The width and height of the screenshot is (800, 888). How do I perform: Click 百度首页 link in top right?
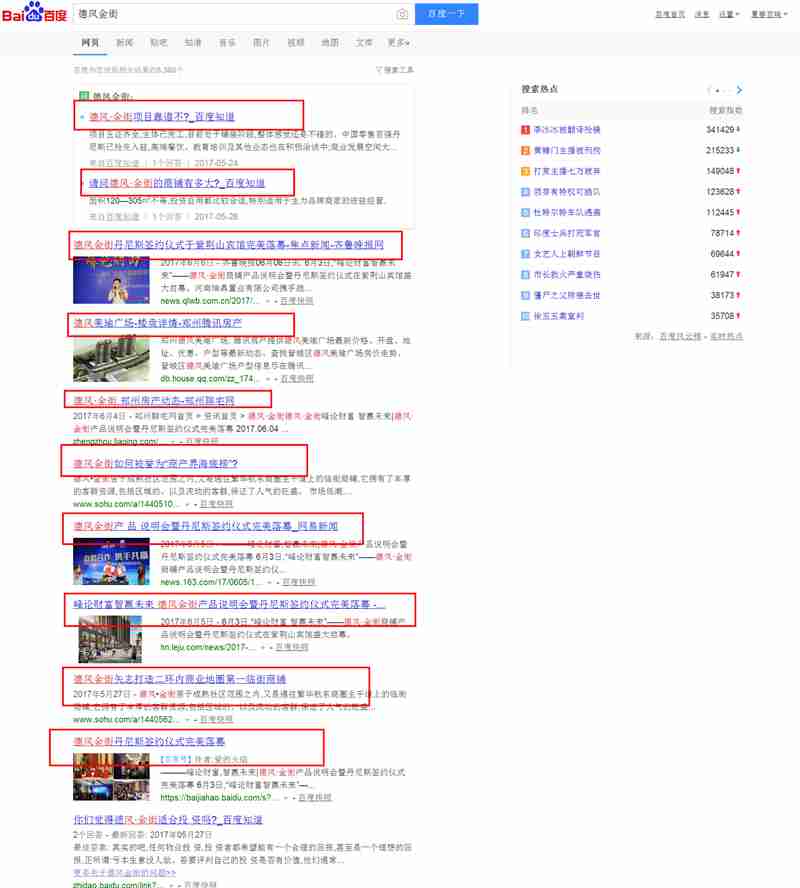[670, 15]
